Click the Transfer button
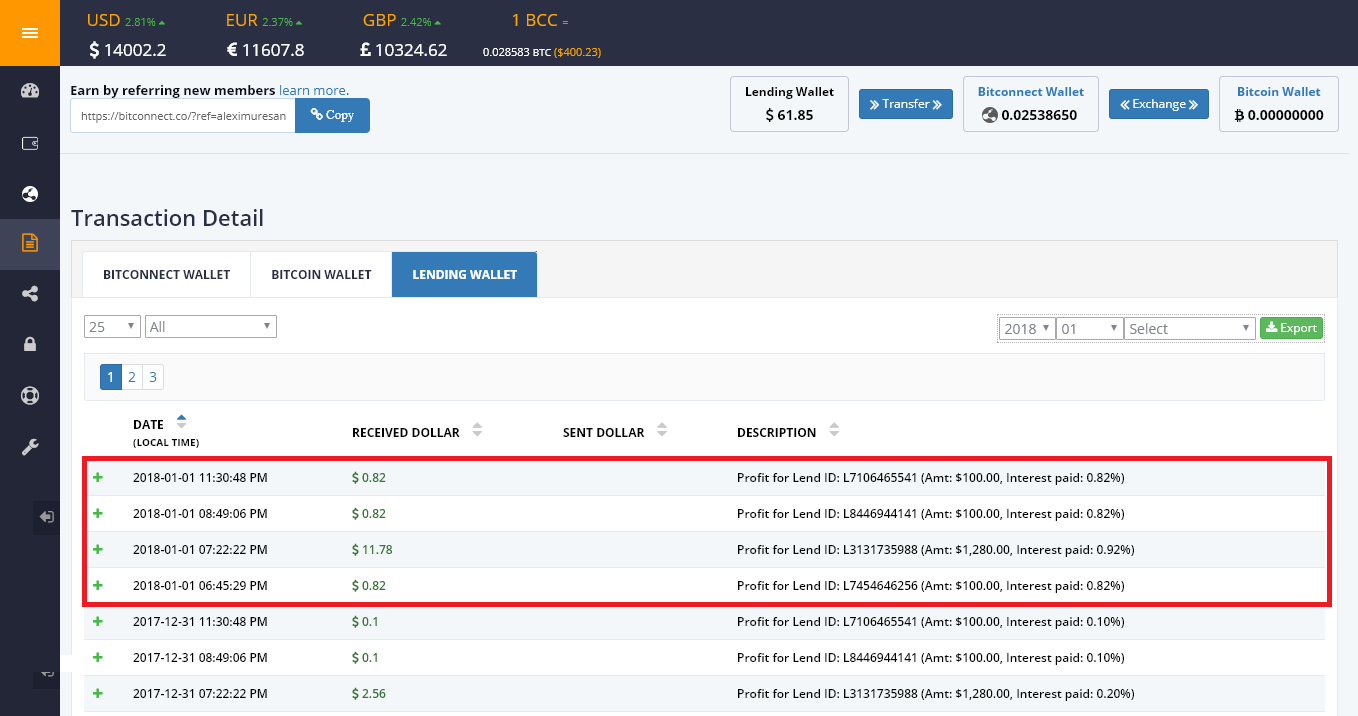1358x716 pixels. 906,104
